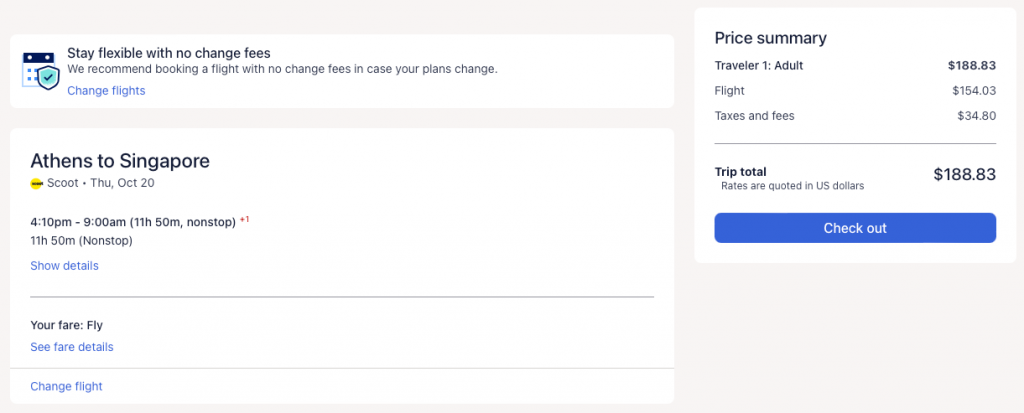Click the calendar shield no-change-fees icon
Viewport: 1024px width, 413px height.
39,69
